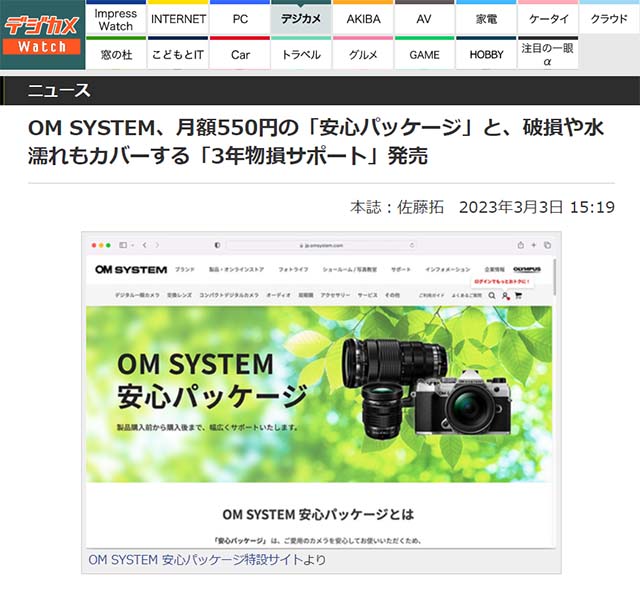This screenshot has height=590, width=640.
Task: Go to the Car section
Action: click(x=240, y=54)
